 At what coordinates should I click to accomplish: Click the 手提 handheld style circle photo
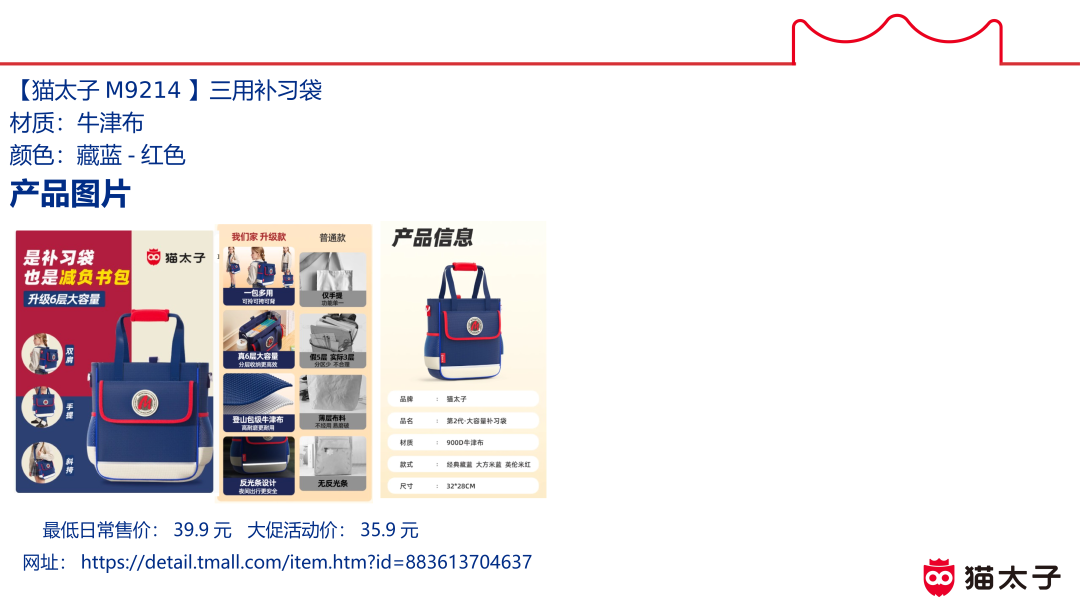tap(41, 408)
